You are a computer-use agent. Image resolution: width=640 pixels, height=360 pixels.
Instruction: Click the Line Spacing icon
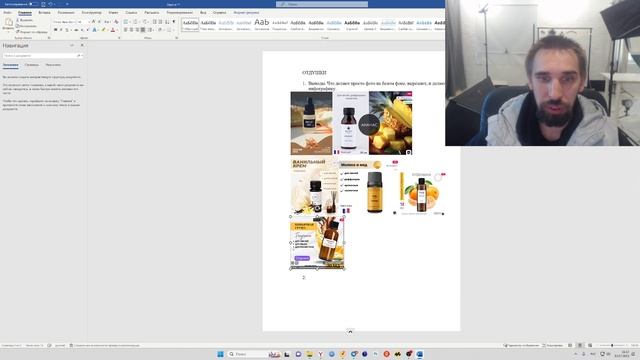coord(150,30)
